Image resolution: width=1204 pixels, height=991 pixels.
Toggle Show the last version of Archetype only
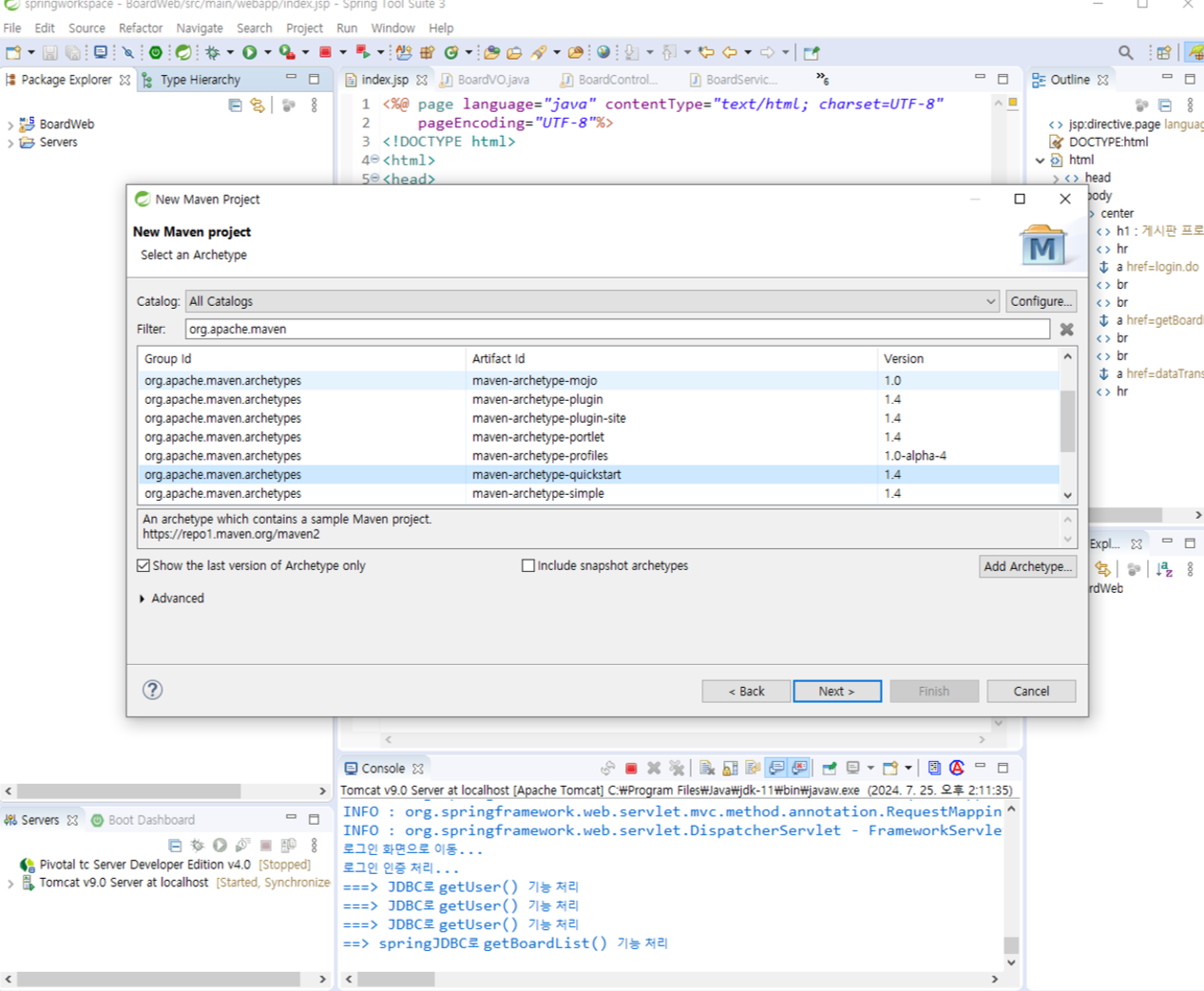point(143,565)
